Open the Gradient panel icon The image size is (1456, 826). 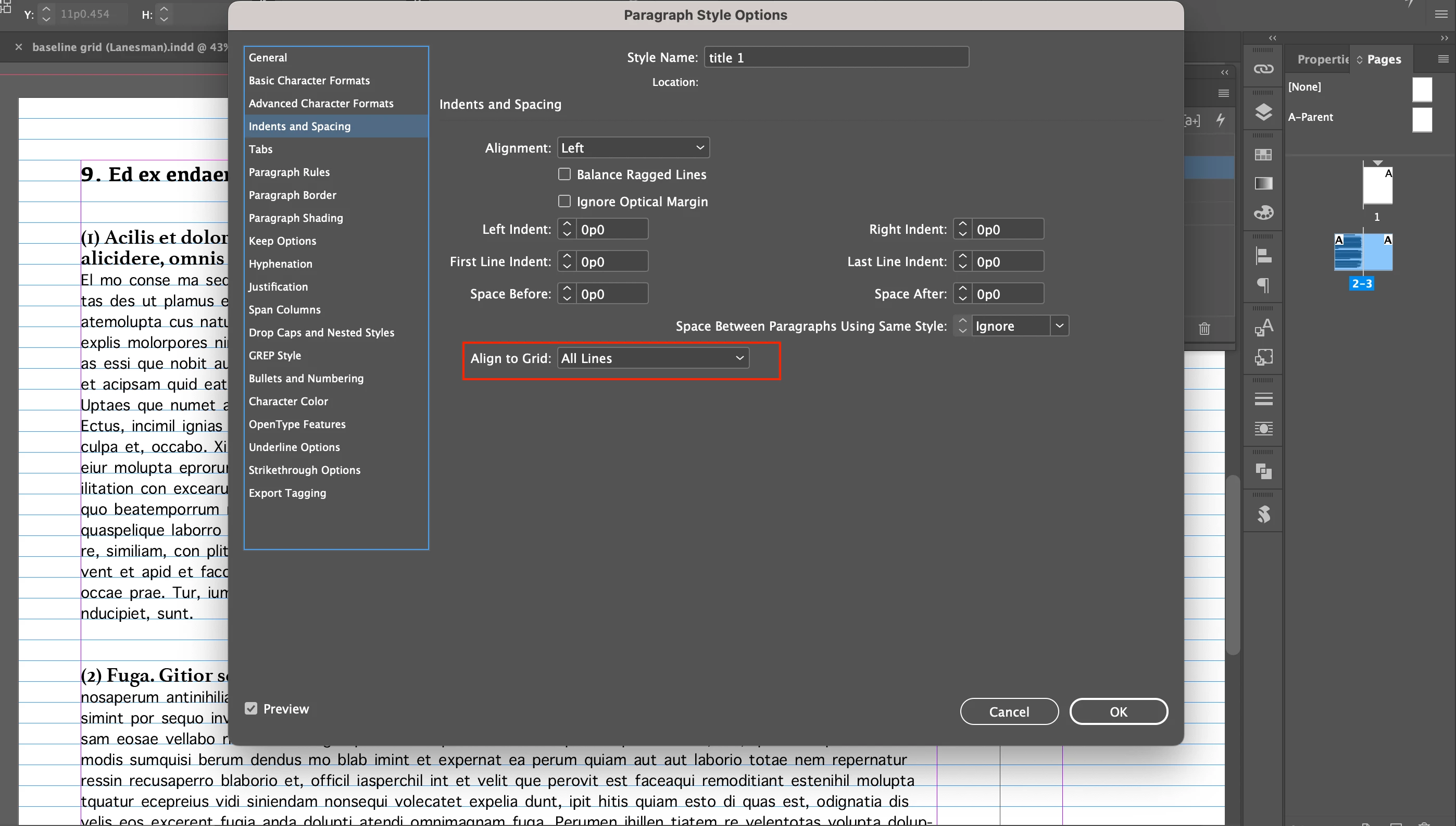tap(1263, 183)
